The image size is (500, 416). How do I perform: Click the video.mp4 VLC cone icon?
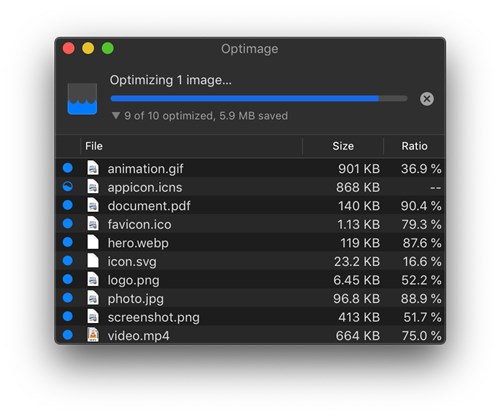(93, 335)
